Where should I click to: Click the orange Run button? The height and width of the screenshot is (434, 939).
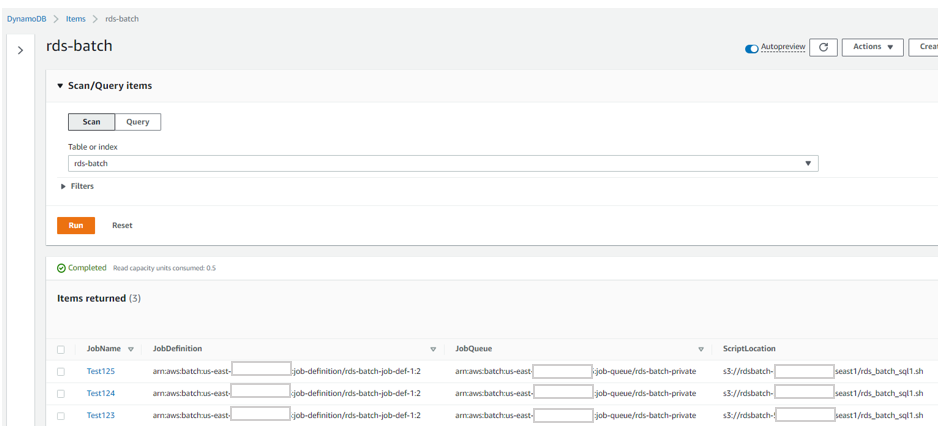76,226
